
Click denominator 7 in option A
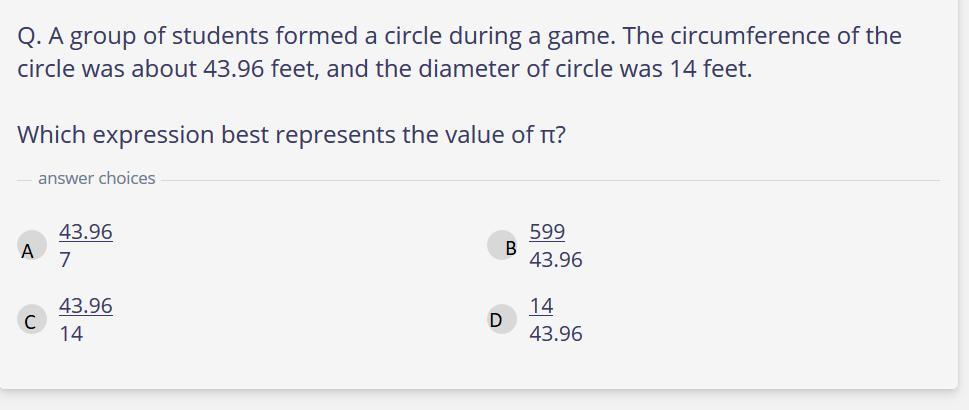pyautogui.click(x=65, y=260)
